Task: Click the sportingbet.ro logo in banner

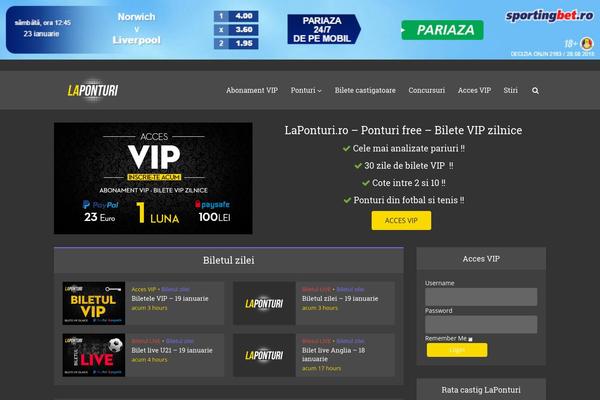Action: [549, 16]
